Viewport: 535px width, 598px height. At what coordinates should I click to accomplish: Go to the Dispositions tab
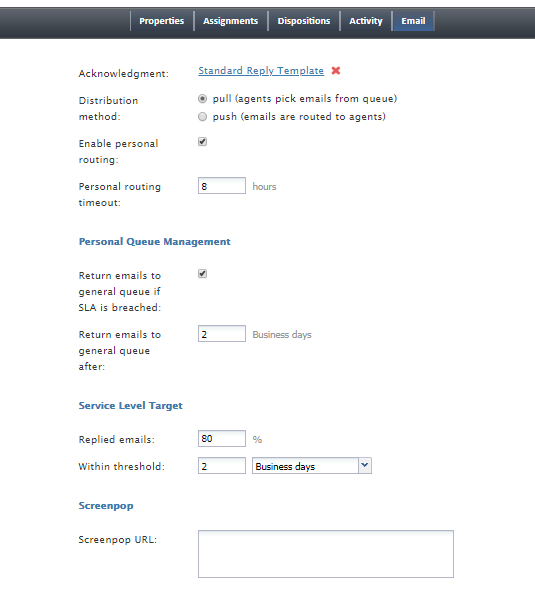coord(304,21)
